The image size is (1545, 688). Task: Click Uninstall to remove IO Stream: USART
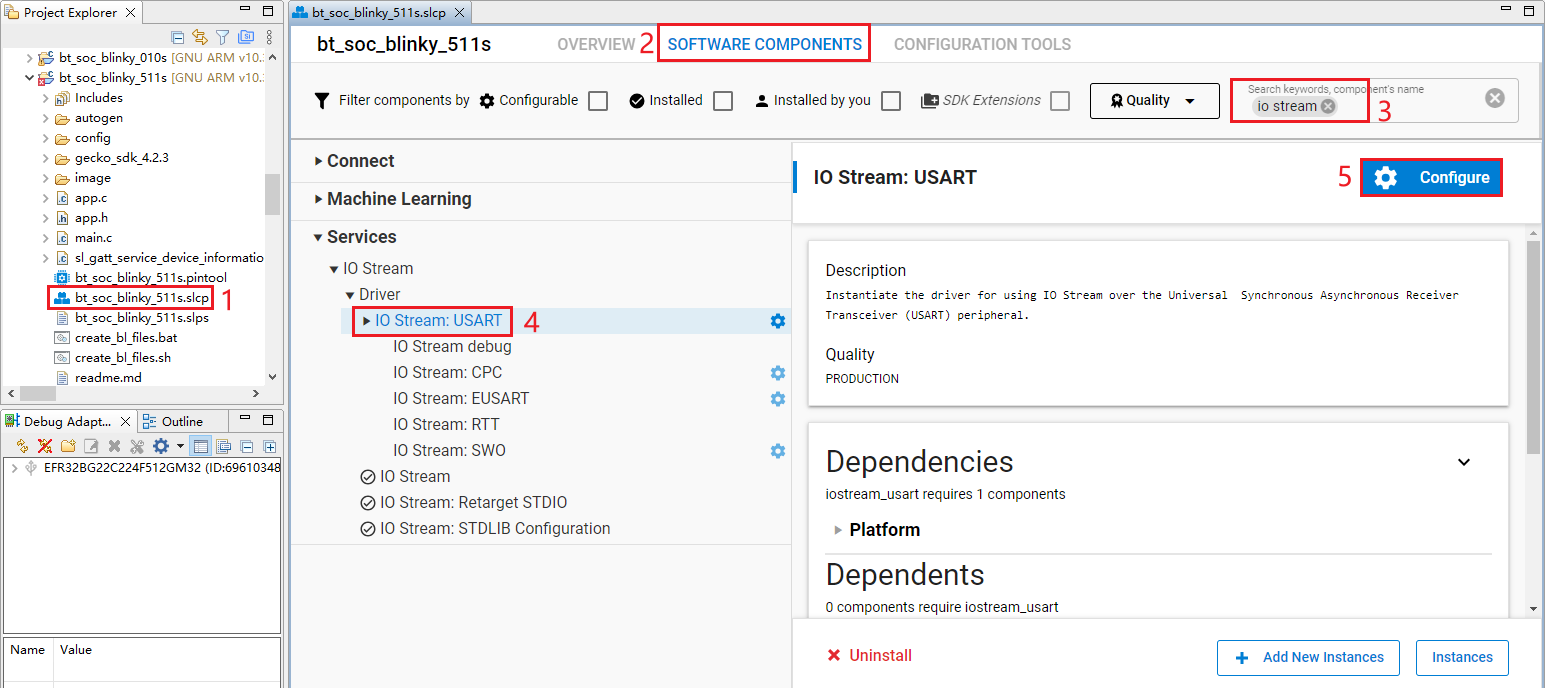pyautogui.click(x=868, y=655)
